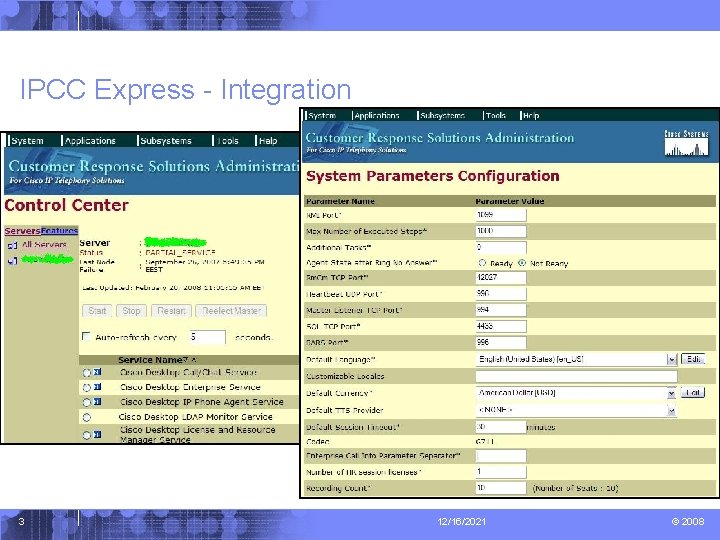Open Tools menu in System Parameters window
The height and width of the screenshot is (540, 720).
pos(495,115)
